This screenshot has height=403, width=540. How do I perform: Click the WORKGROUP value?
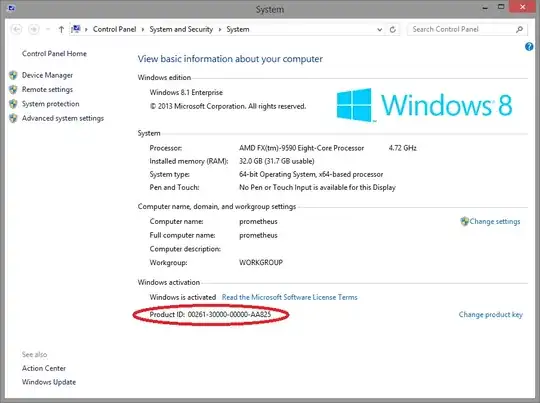click(261, 262)
